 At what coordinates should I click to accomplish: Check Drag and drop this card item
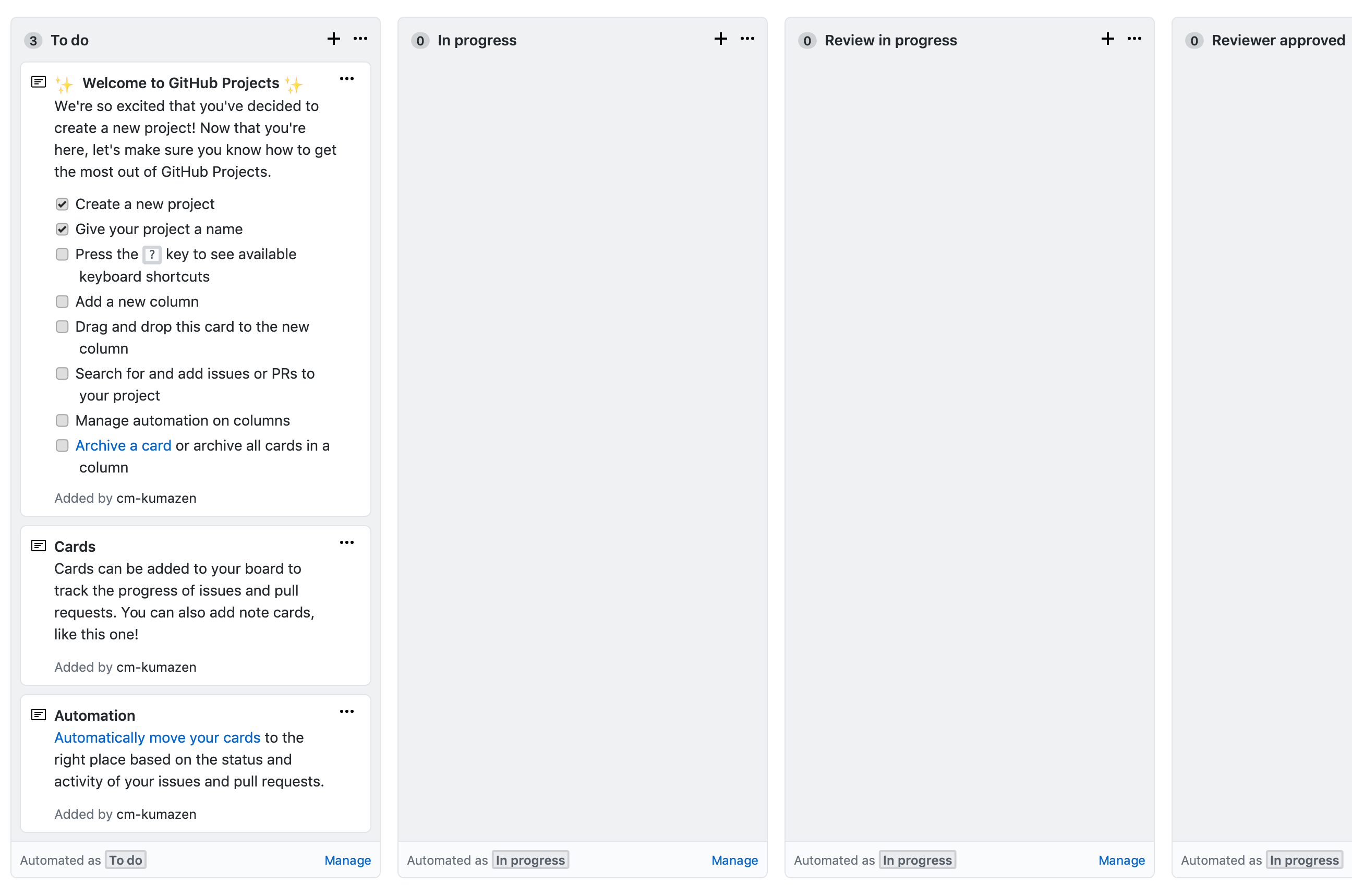tap(62, 327)
